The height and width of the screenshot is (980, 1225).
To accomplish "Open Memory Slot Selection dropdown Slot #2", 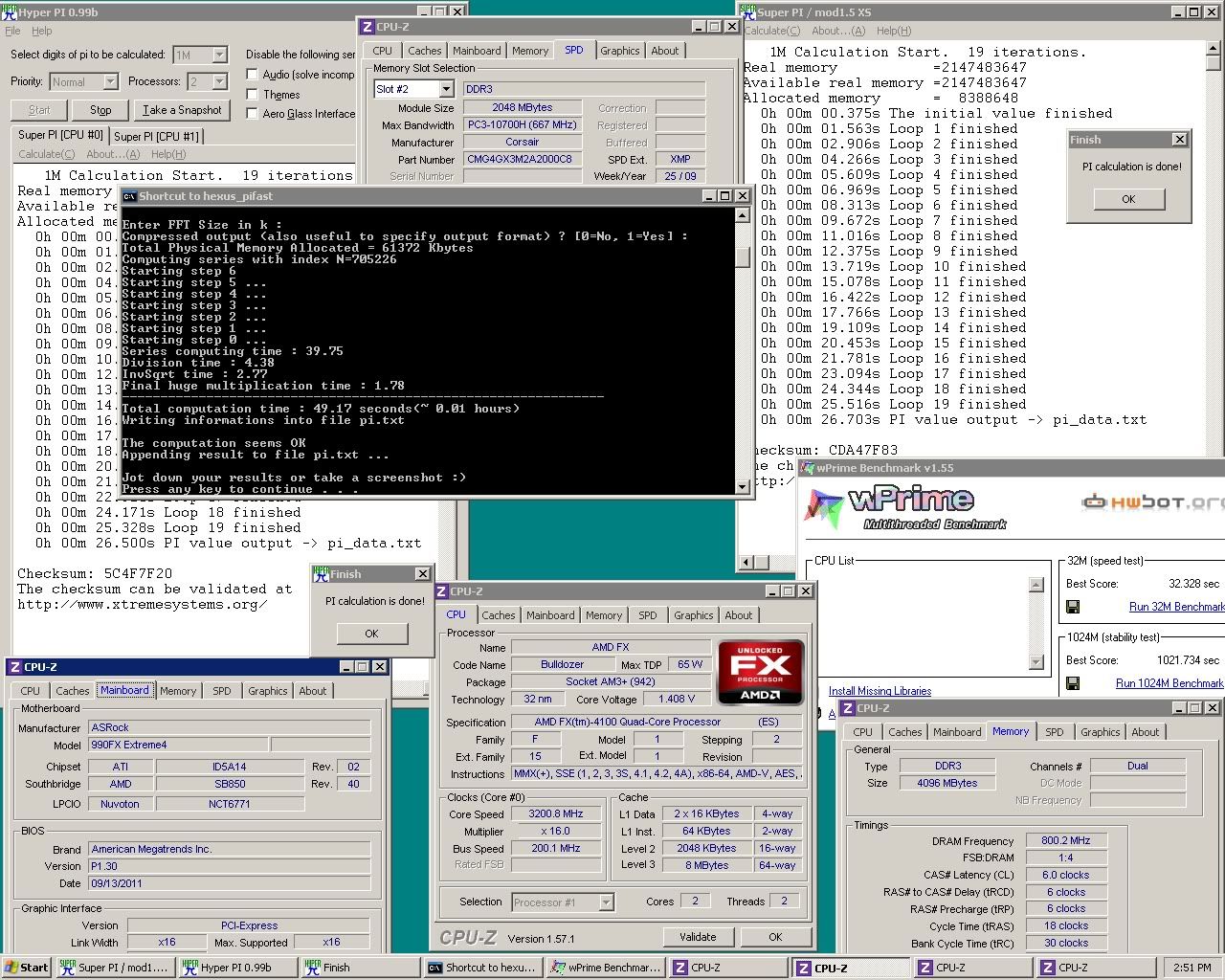I will (x=446, y=89).
